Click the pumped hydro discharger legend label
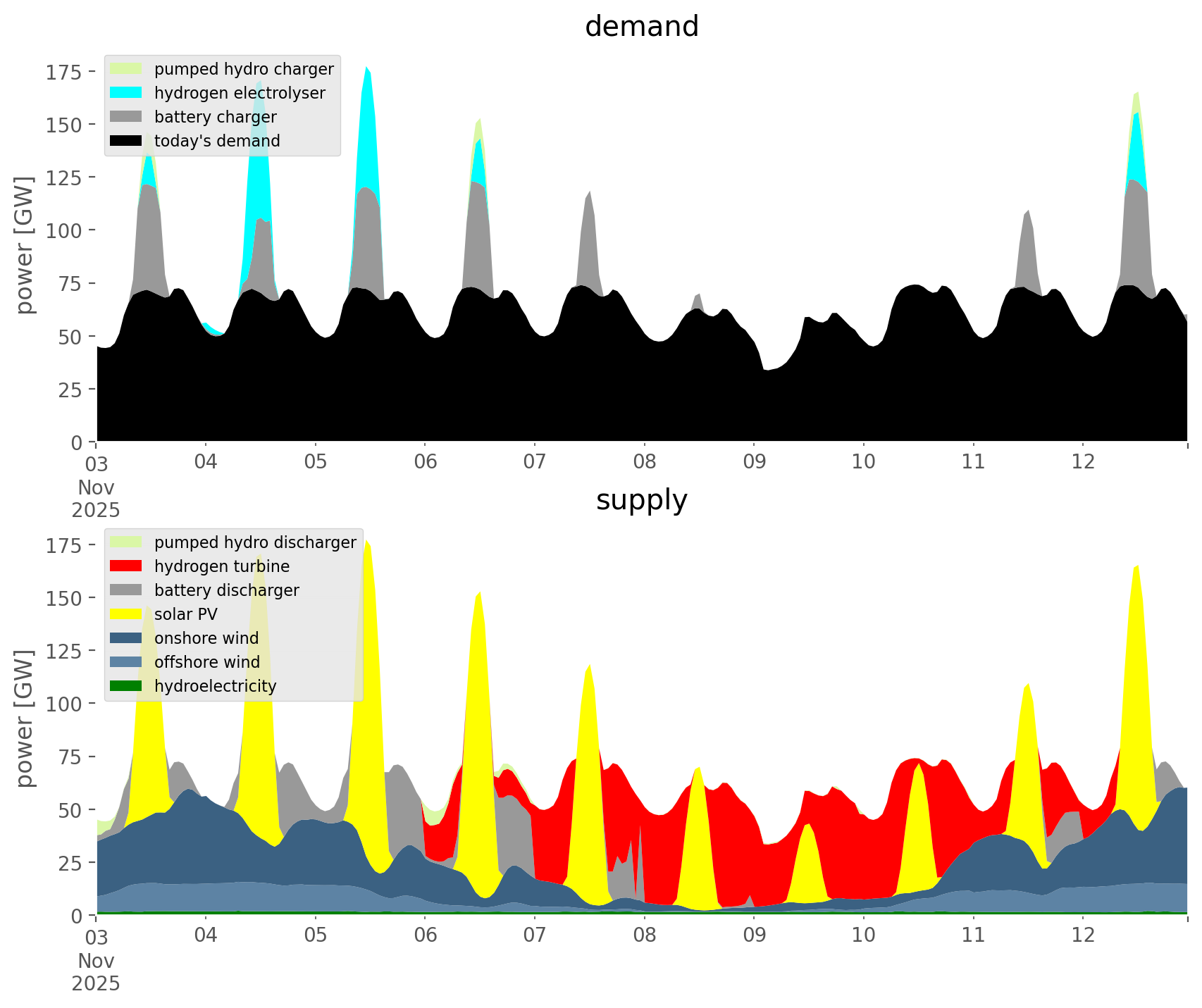1202x1008 pixels. coord(255,542)
